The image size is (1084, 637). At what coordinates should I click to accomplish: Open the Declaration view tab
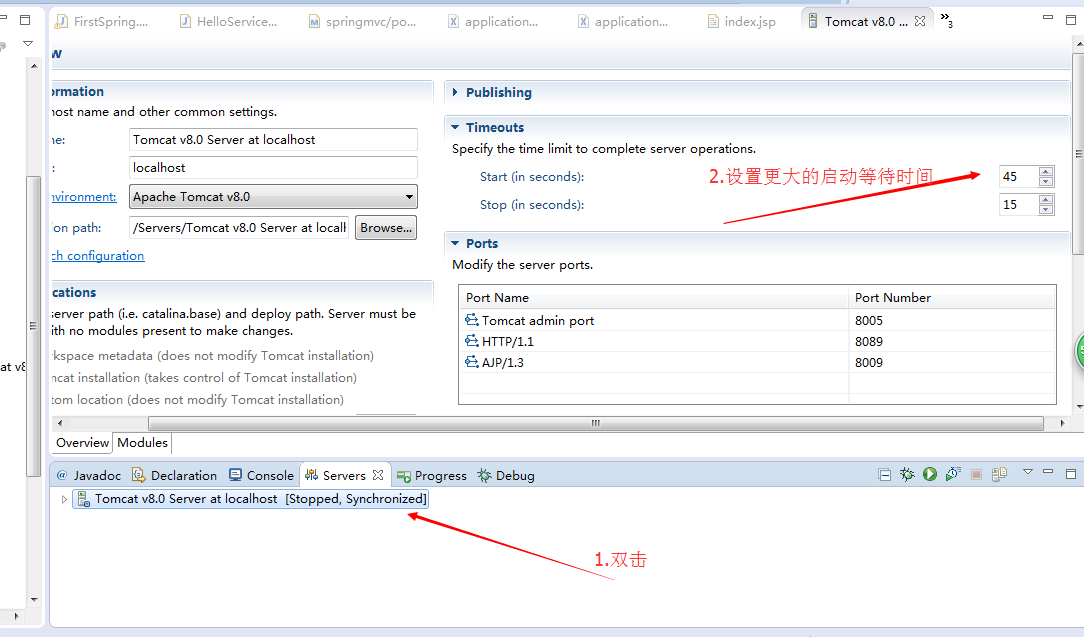pos(176,475)
